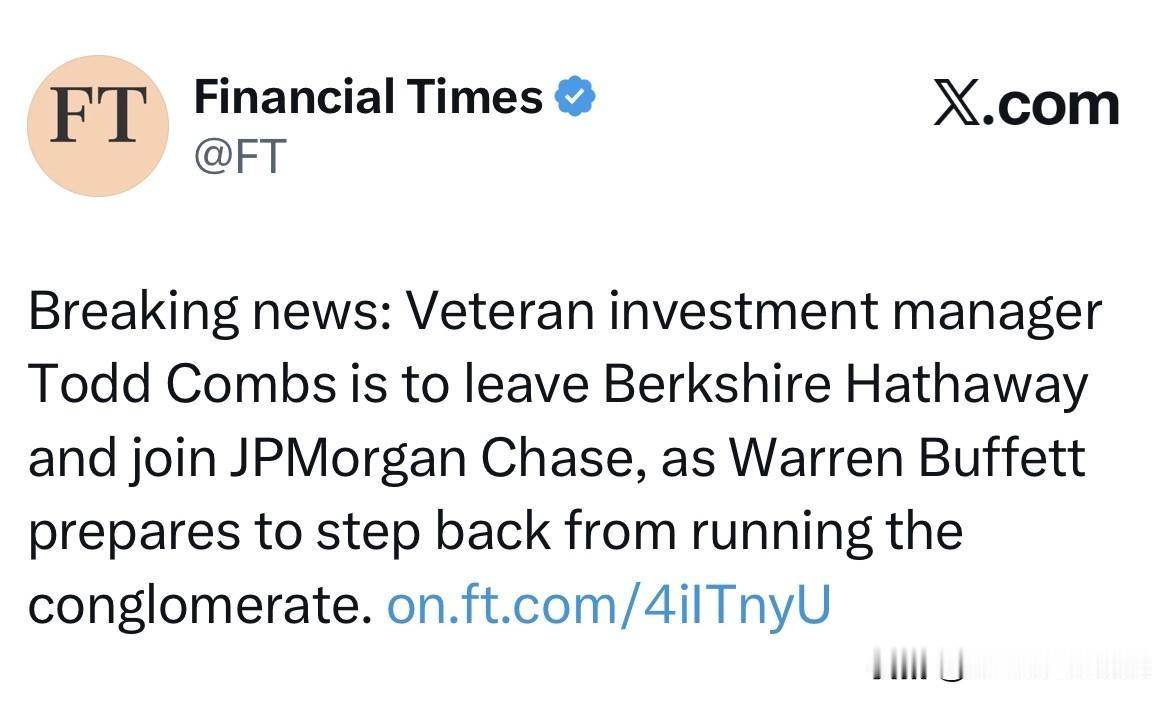The height and width of the screenshot is (702, 1170).
Task: Open the Financial Times account name
Action: [367, 98]
